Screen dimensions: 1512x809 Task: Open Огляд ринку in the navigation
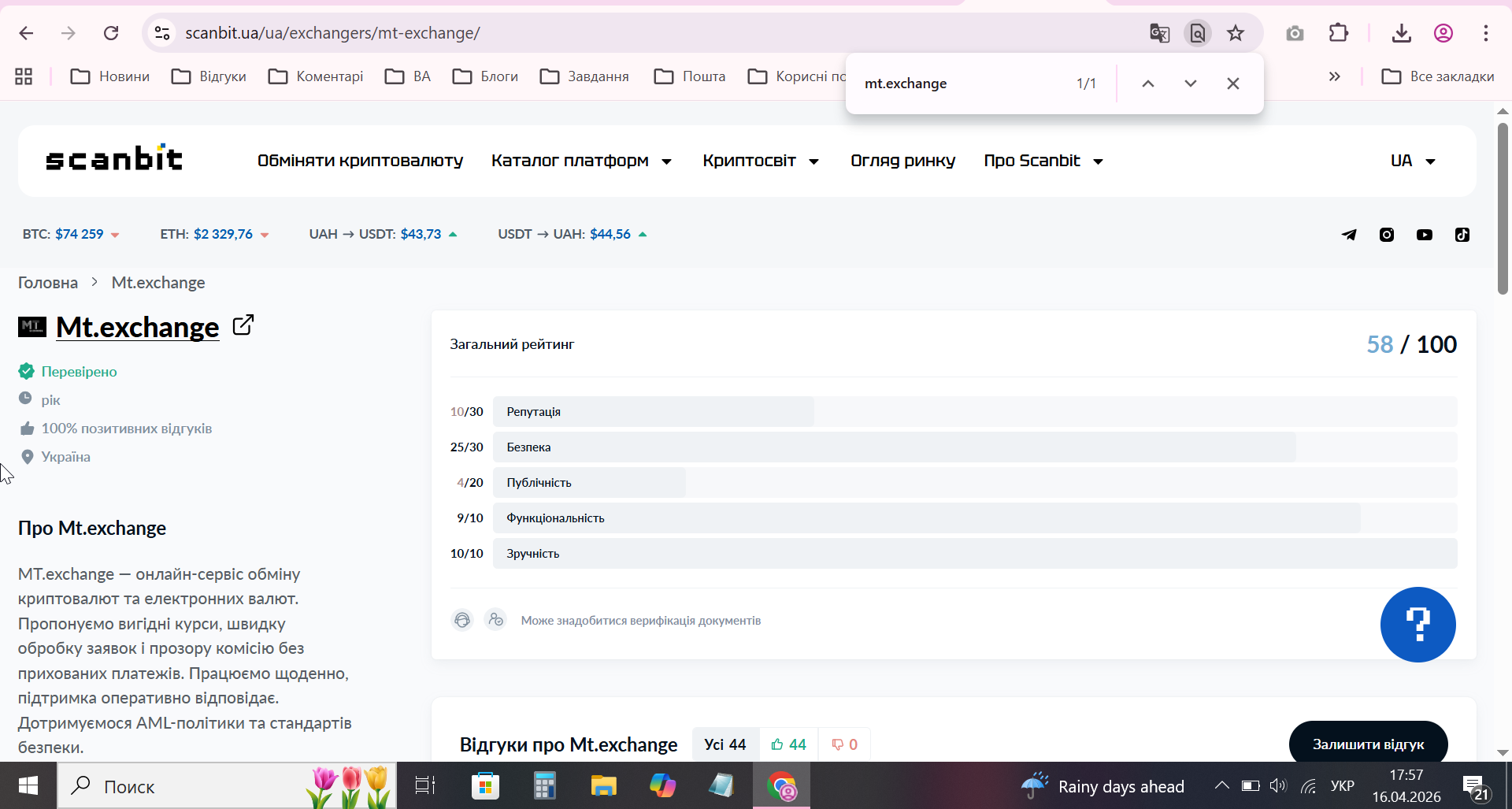coord(902,161)
